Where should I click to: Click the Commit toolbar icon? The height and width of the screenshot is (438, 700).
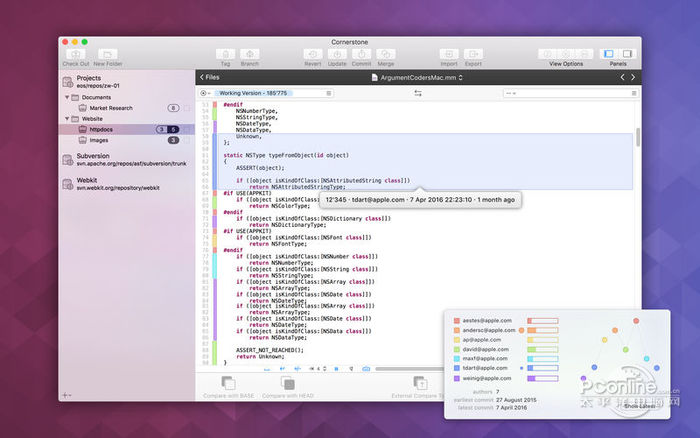click(x=361, y=53)
